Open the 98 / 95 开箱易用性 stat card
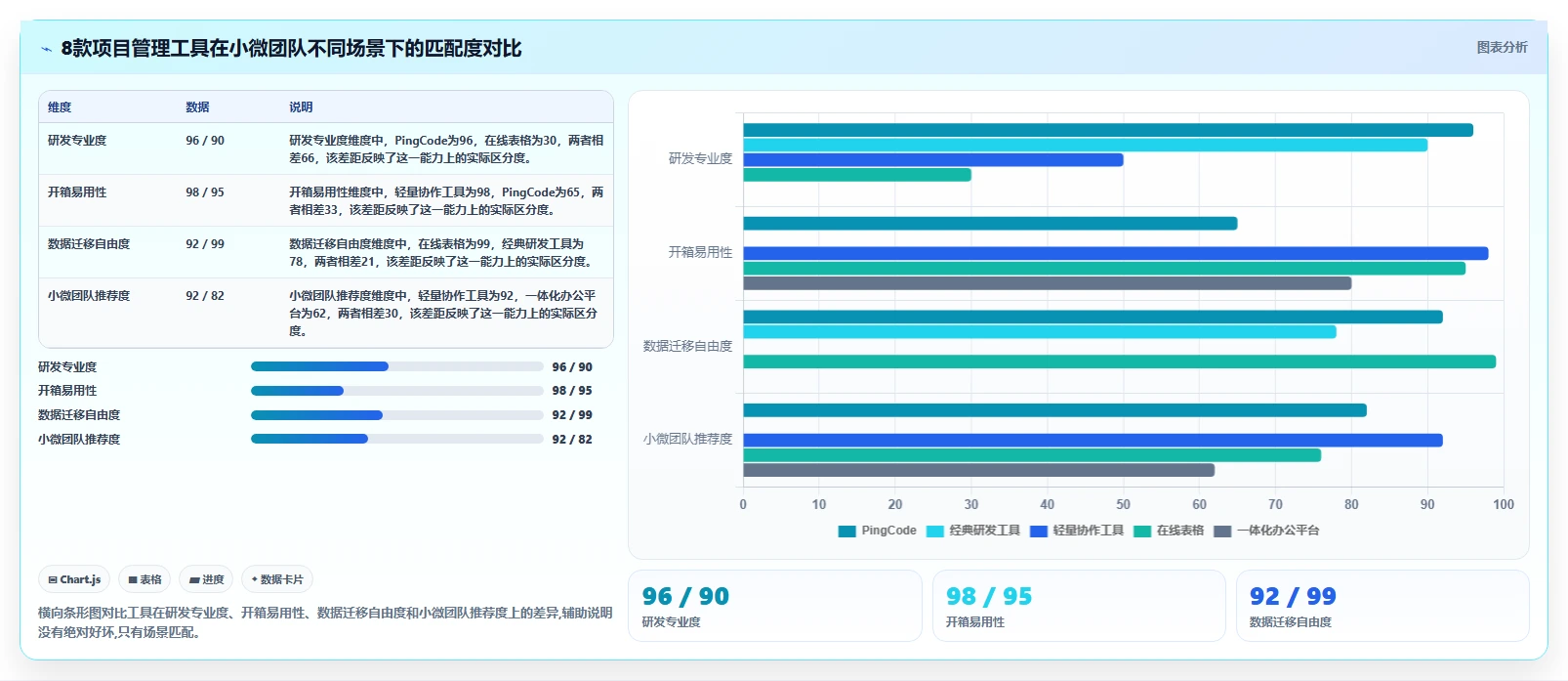Screen dimensions: 1568x681 [x=1079, y=606]
